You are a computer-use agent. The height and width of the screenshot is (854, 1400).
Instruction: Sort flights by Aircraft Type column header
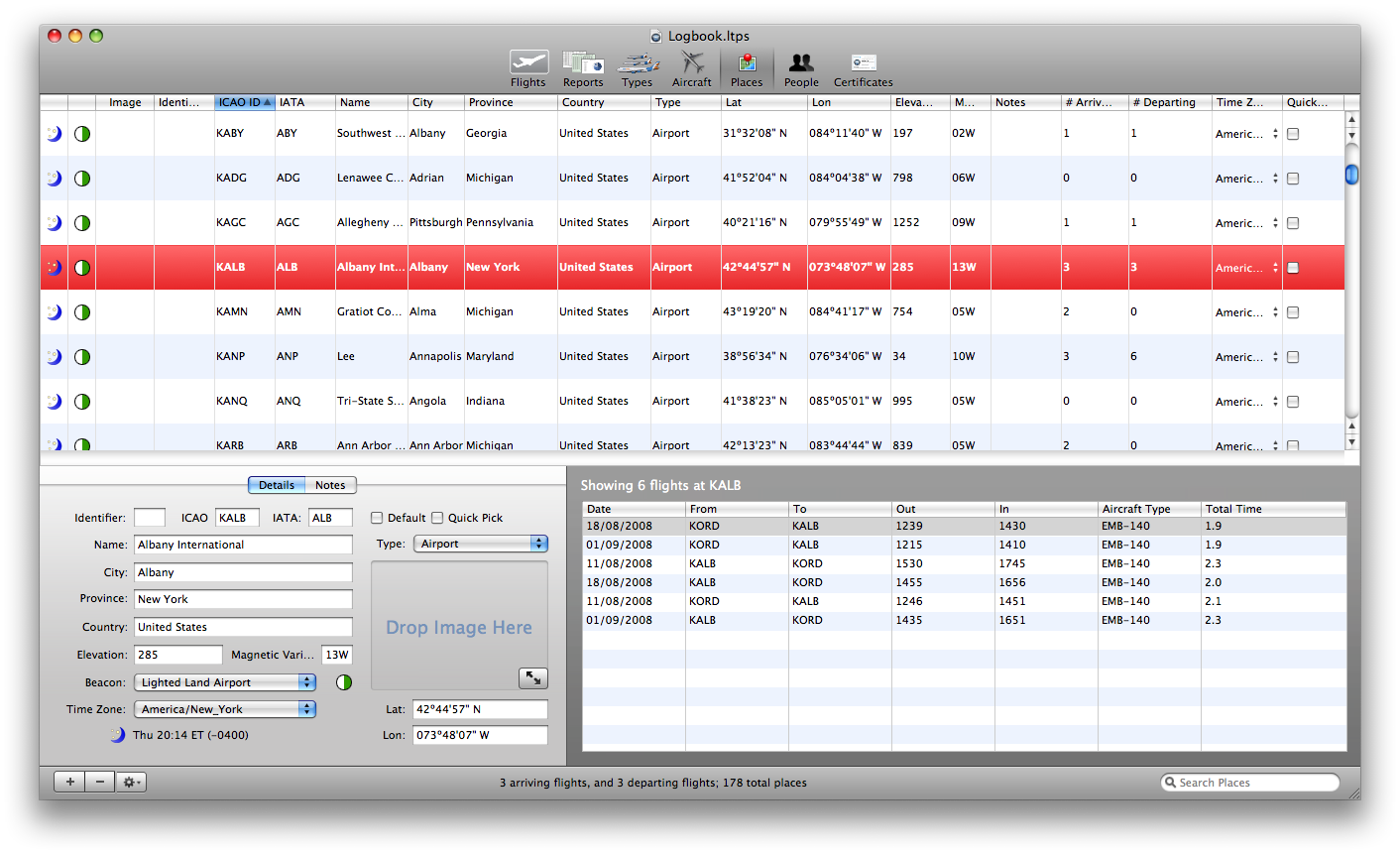click(x=1149, y=509)
